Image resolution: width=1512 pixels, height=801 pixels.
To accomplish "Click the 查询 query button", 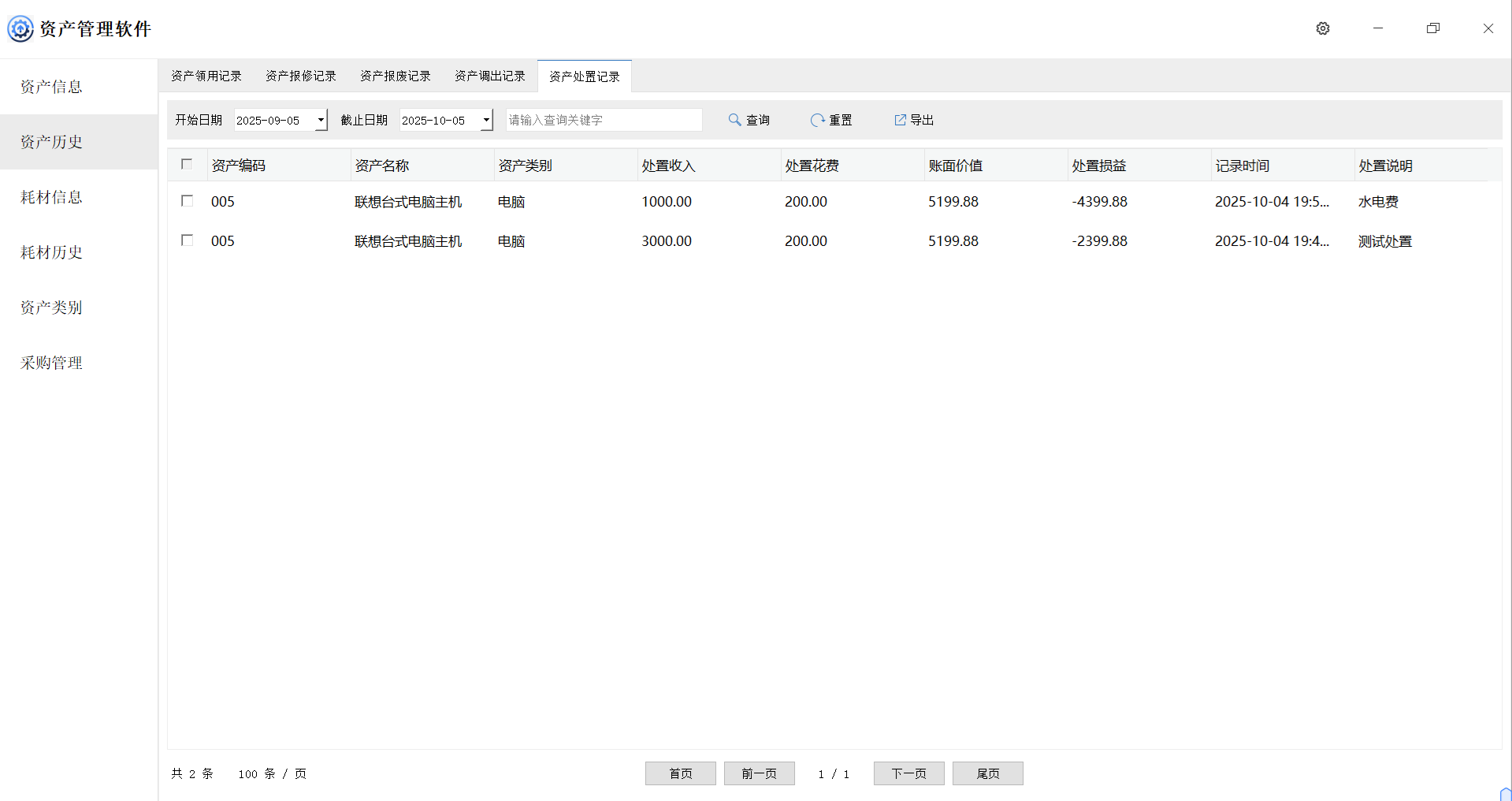I will pos(758,120).
